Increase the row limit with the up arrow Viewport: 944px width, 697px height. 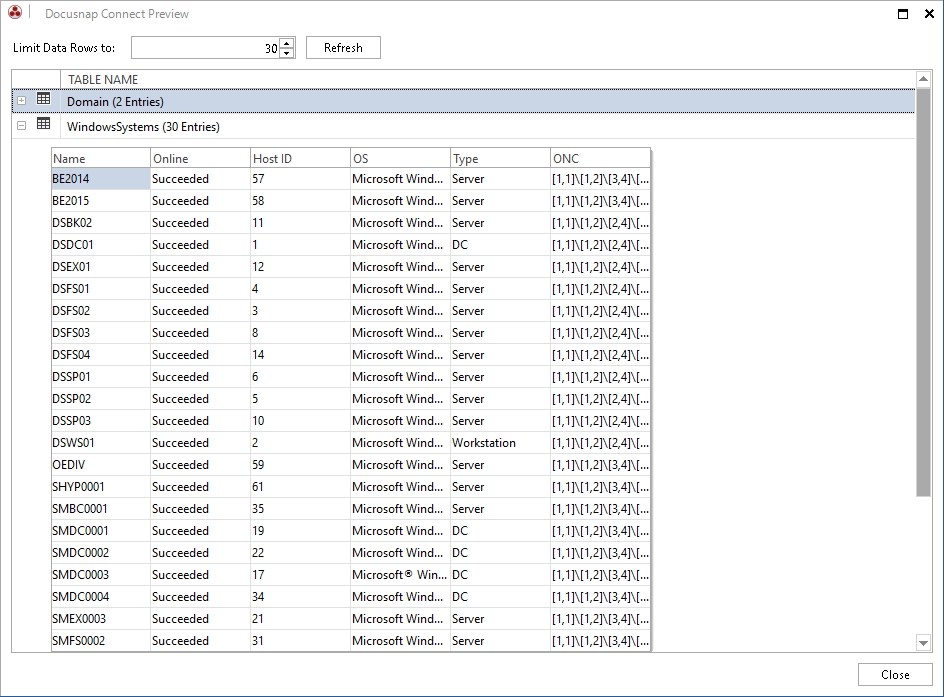(287, 43)
